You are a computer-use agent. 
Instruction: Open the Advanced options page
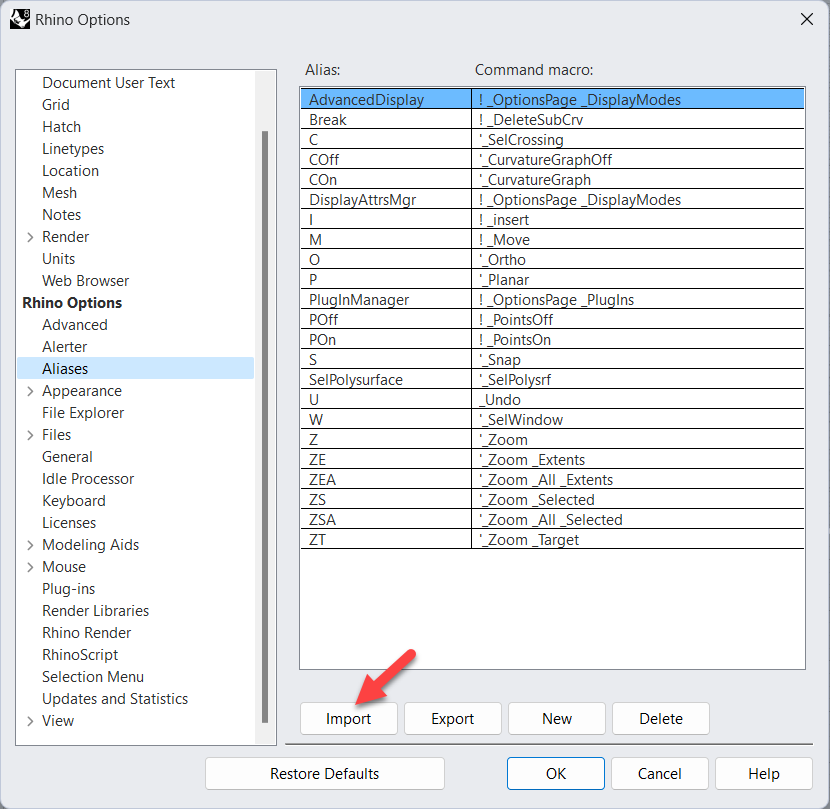(75, 325)
